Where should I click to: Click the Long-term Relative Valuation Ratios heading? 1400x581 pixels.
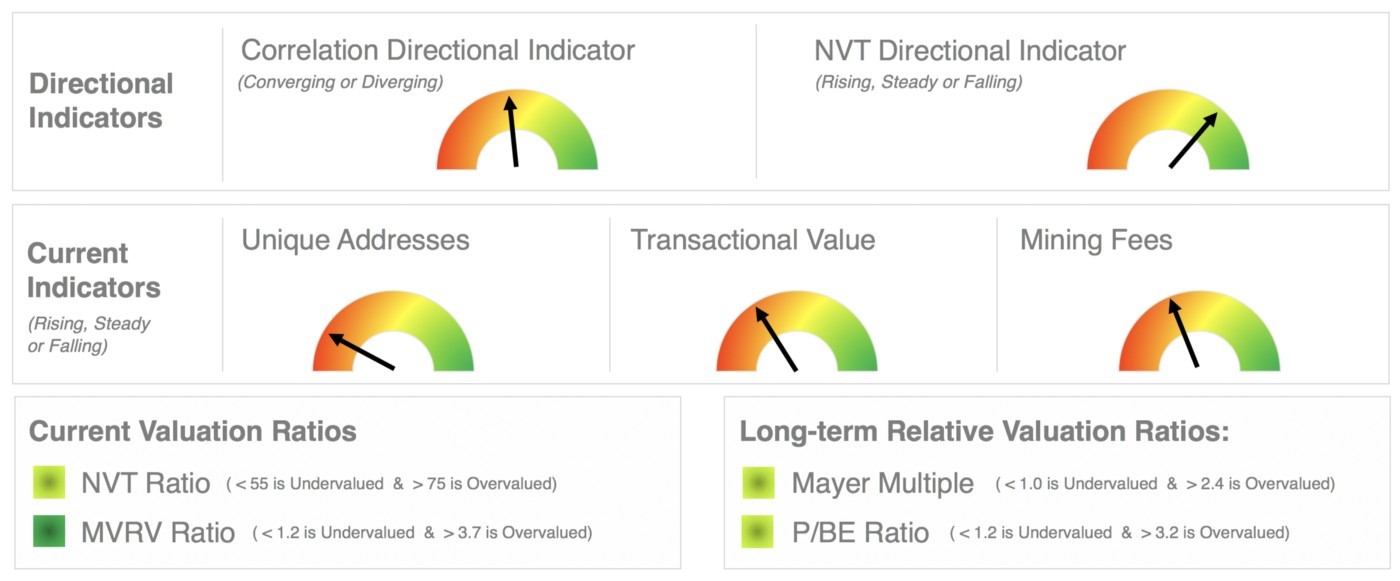984,431
